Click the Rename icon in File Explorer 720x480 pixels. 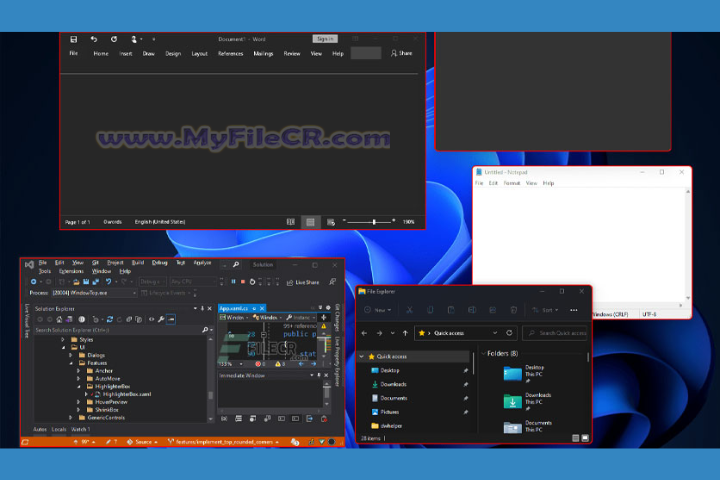(x=472, y=310)
